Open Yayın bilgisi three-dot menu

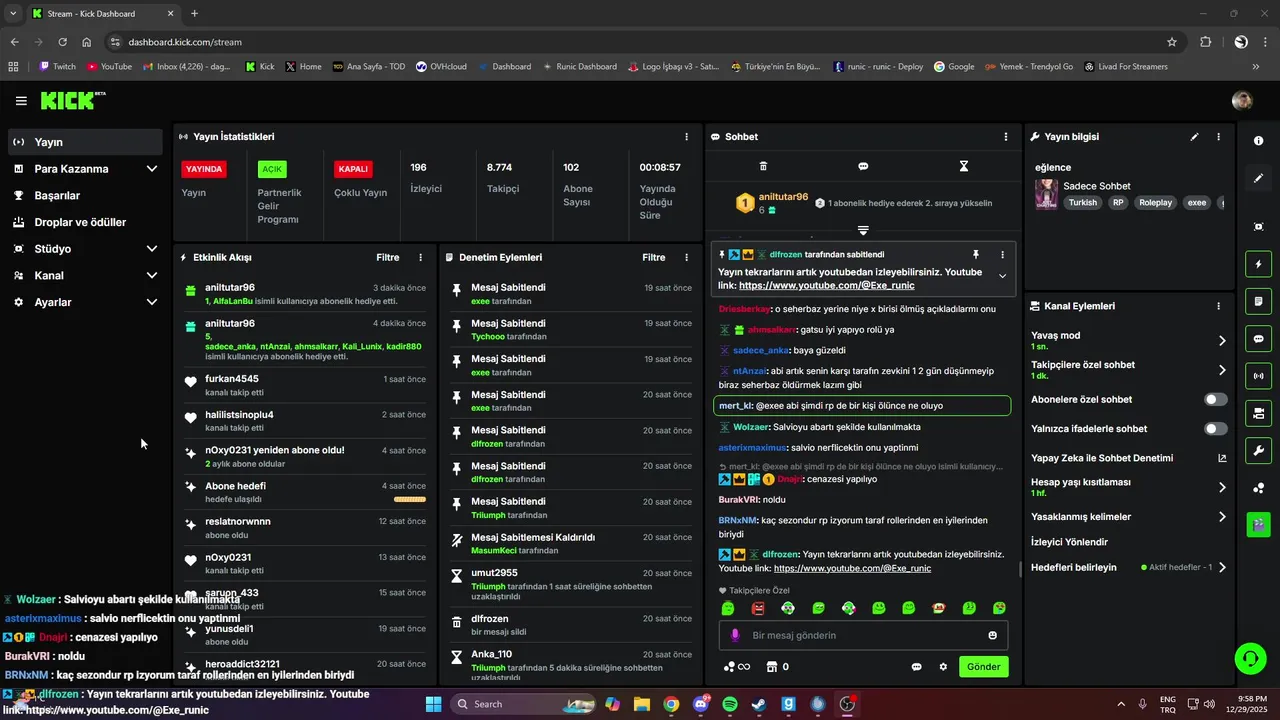click(x=1218, y=136)
